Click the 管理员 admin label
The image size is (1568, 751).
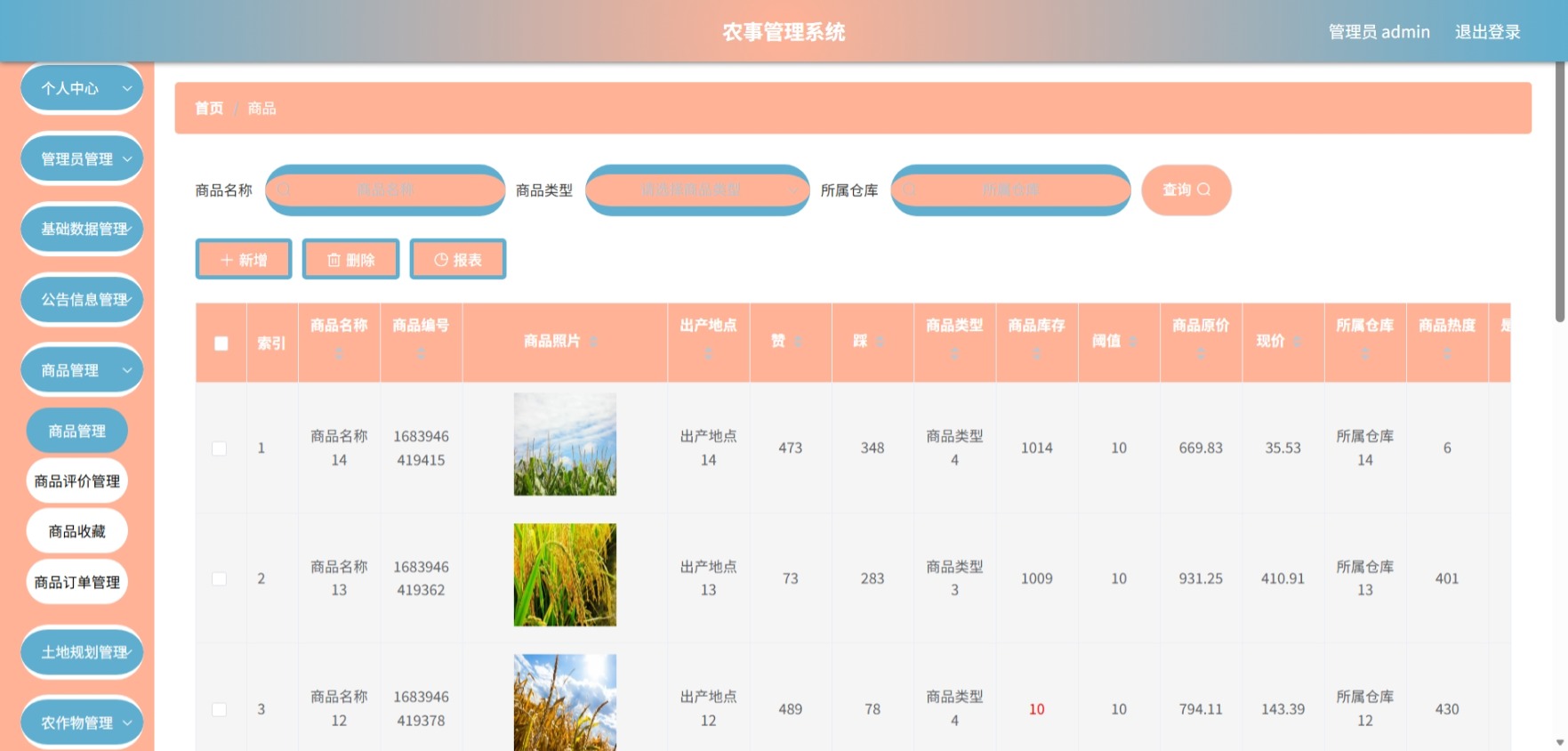pos(1379,32)
